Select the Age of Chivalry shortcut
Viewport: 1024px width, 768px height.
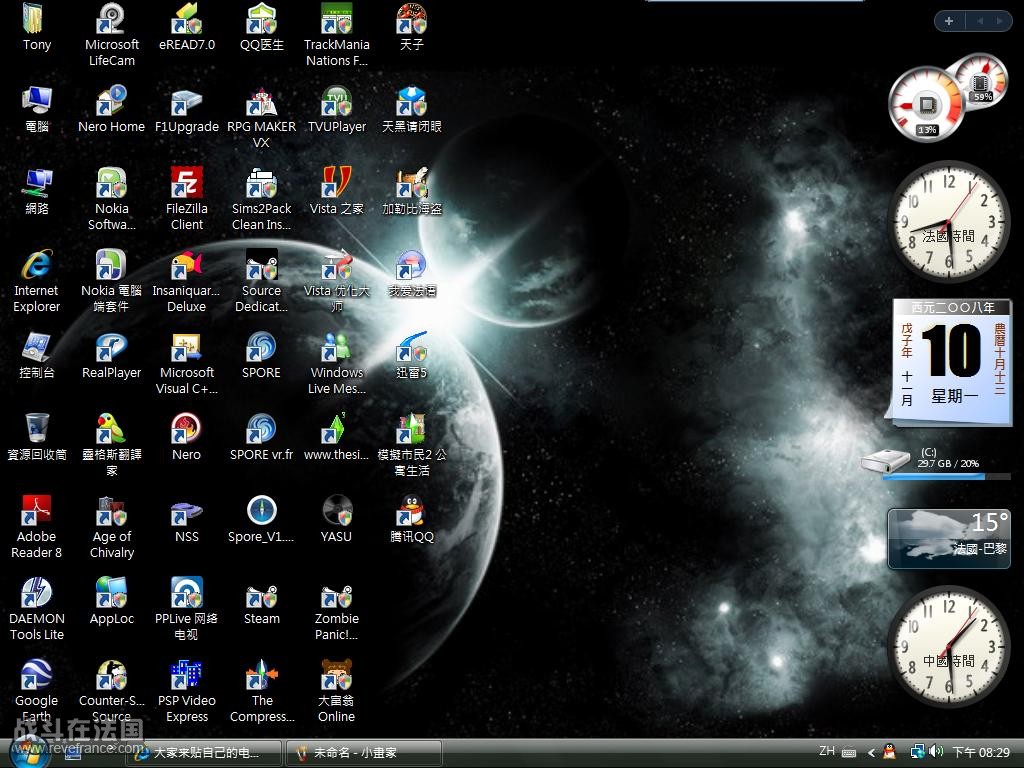(x=112, y=511)
